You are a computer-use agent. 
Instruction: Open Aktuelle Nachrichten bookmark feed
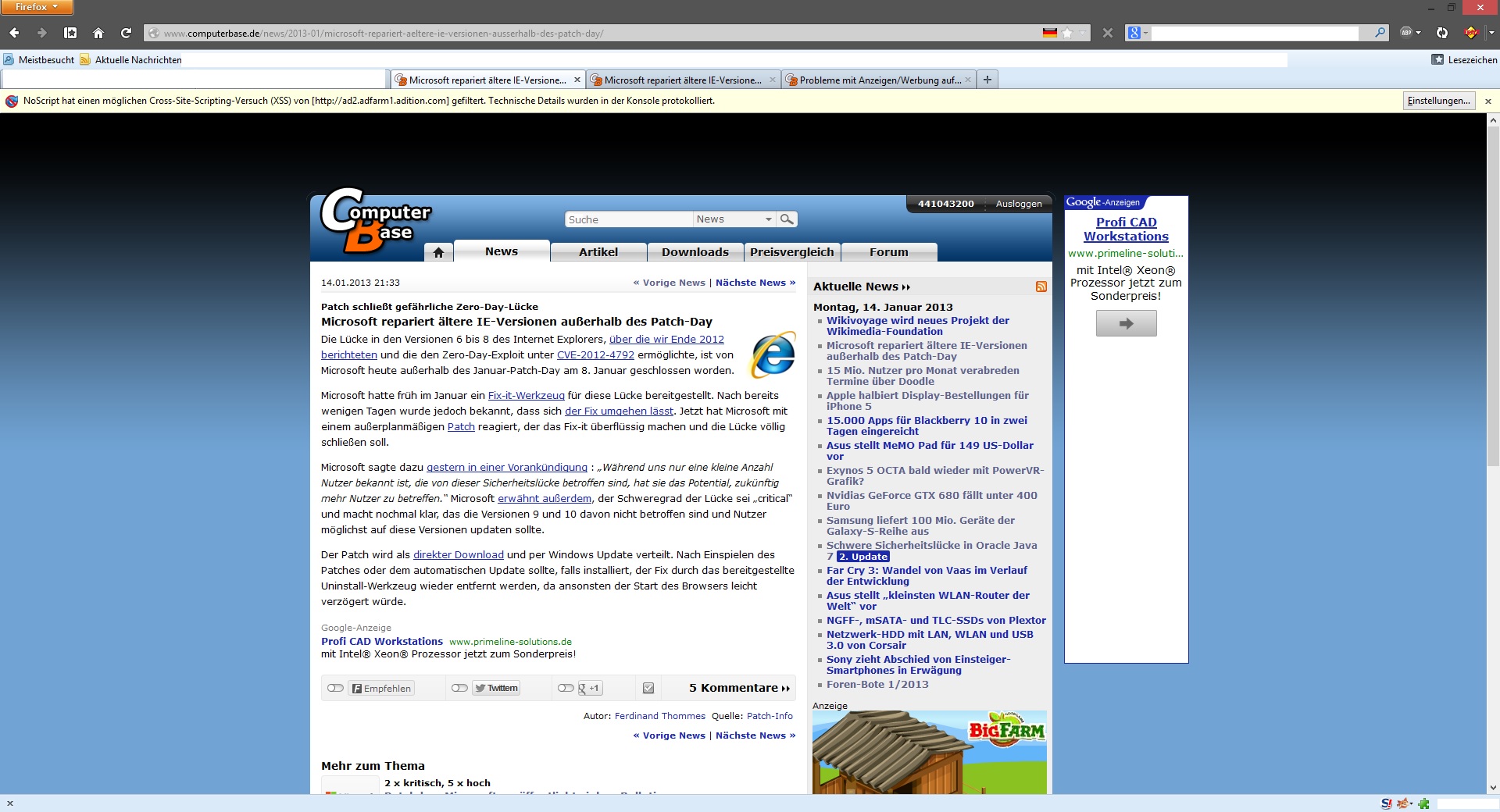coord(131,59)
